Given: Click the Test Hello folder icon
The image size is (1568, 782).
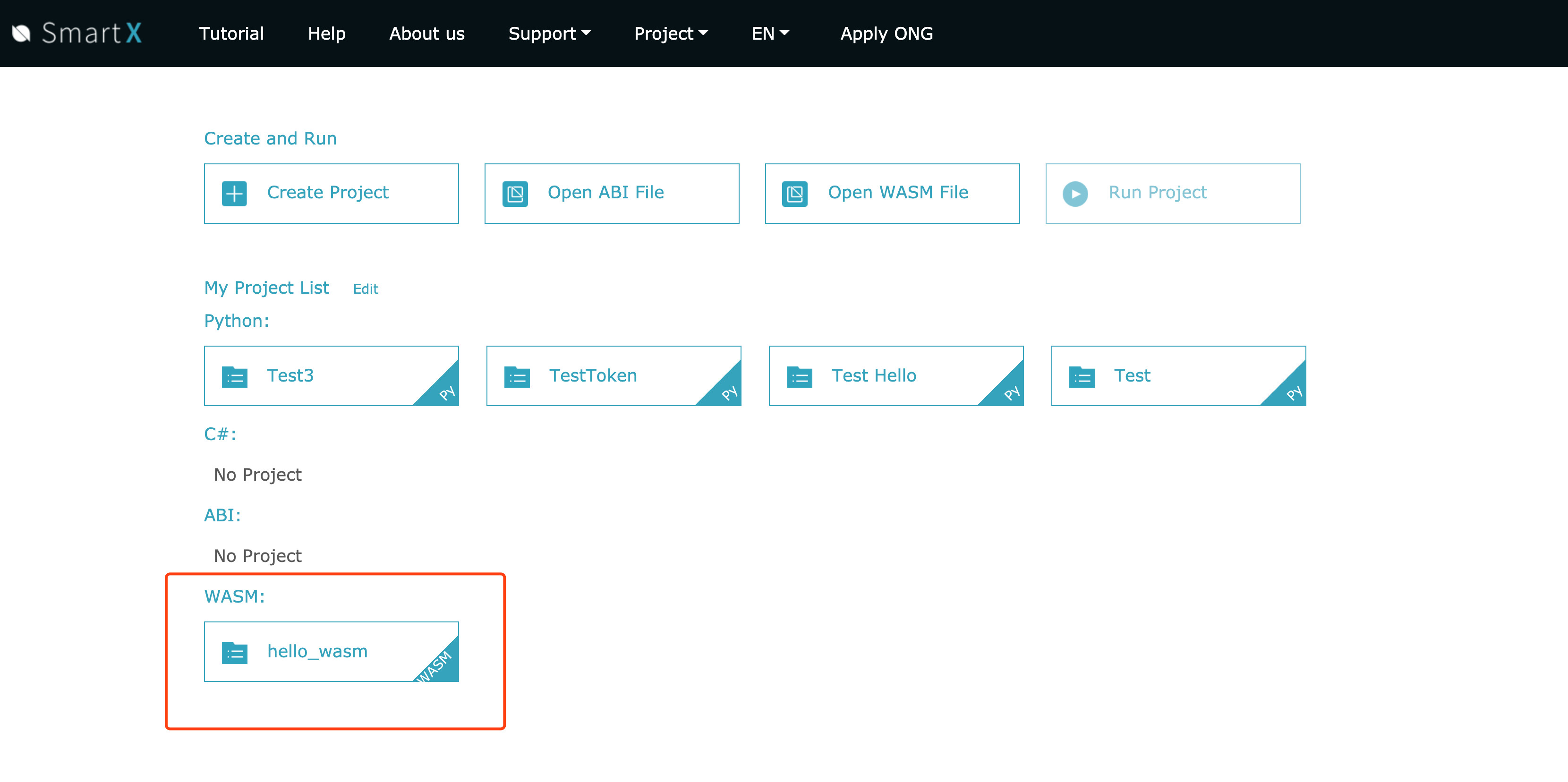Looking at the screenshot, I should tap(799, 377).
